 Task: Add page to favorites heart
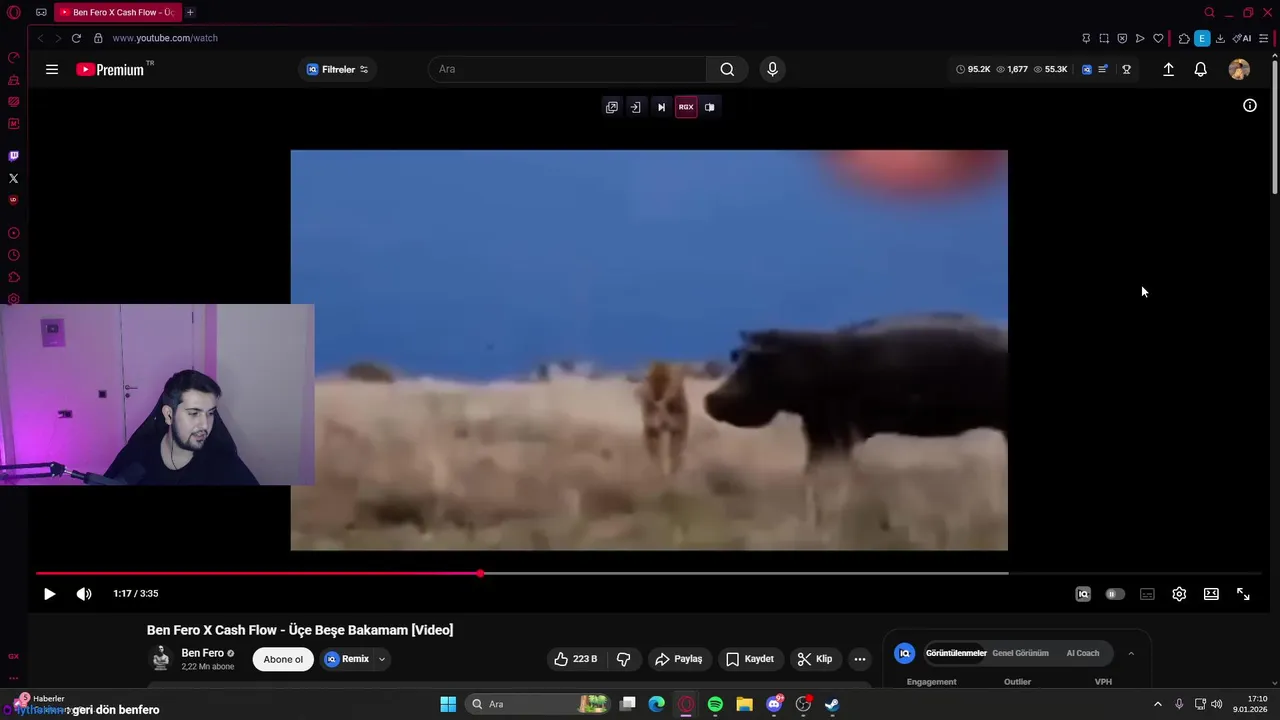pyautogui.click(x=1158, y=38)
